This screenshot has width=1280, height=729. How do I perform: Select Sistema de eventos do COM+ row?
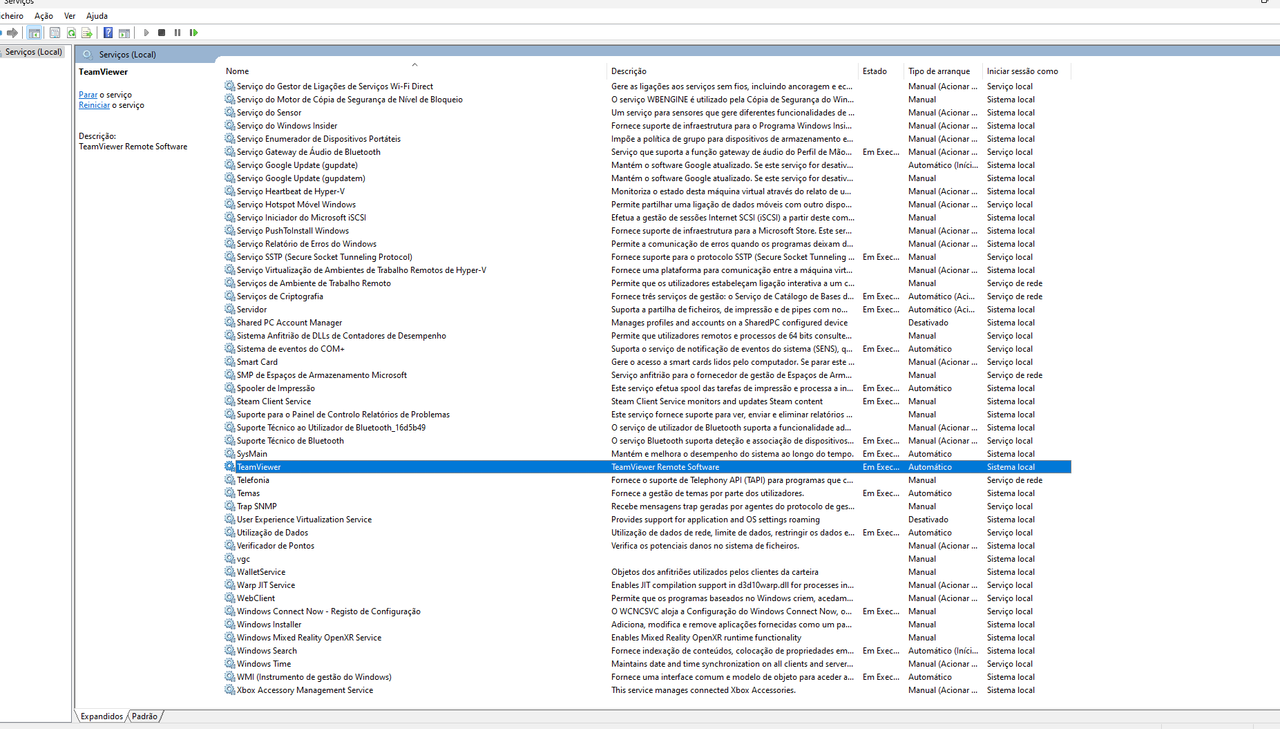(x=647, y=349)
